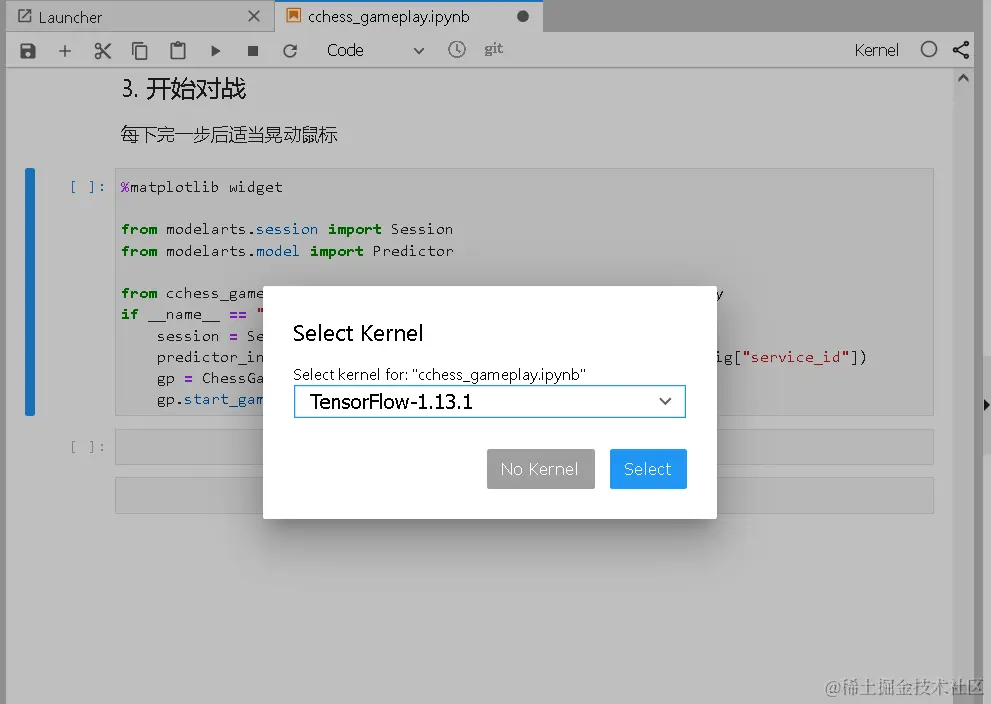Click the '%matplotlib widget' code line
The height and width of the screenshot is (704, 991).
[202, 187]
